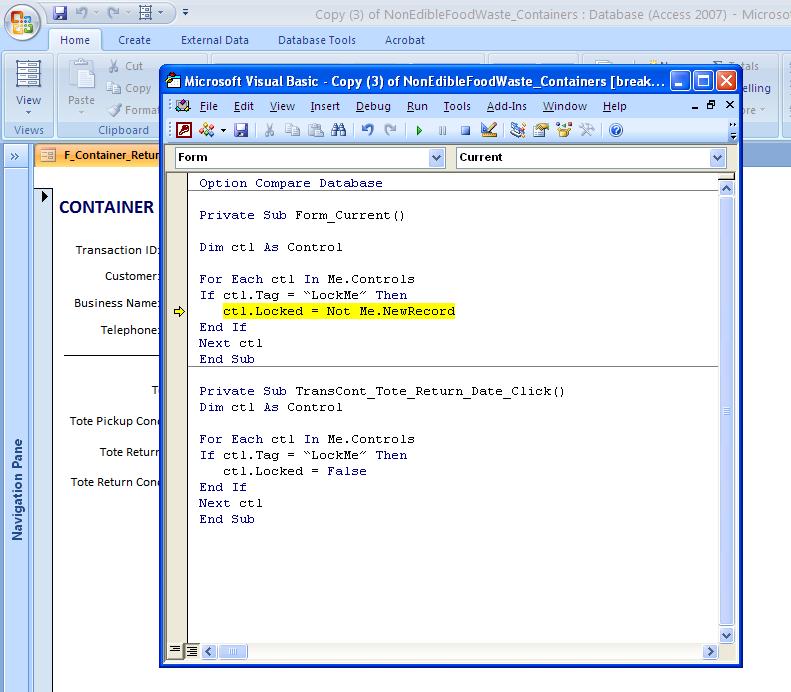Click the Paste clipboard icon in VBA toolbar

[316, 131]
